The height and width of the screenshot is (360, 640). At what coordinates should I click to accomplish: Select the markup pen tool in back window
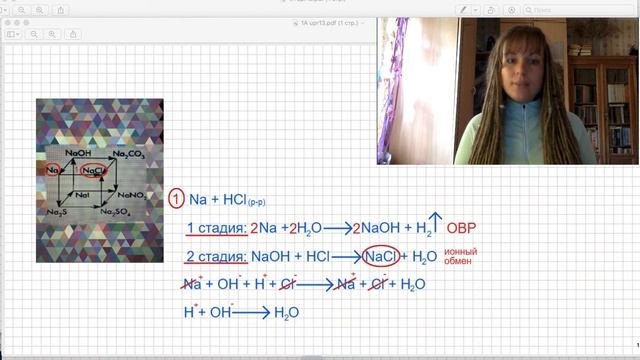coord(463,10)
